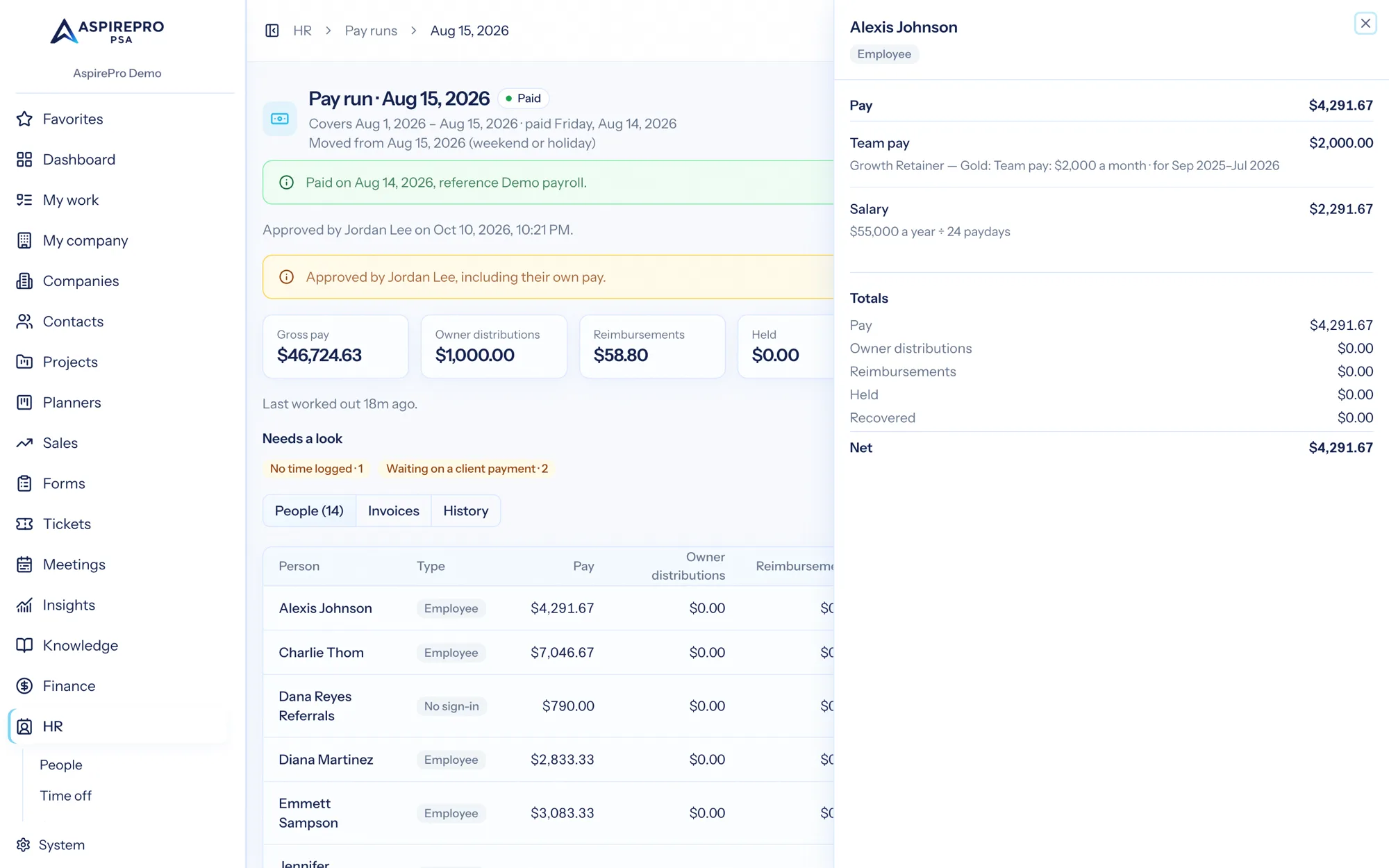Go to HR in the breadcrumb
Screen dimensions: 1389x868
point(302,31)
